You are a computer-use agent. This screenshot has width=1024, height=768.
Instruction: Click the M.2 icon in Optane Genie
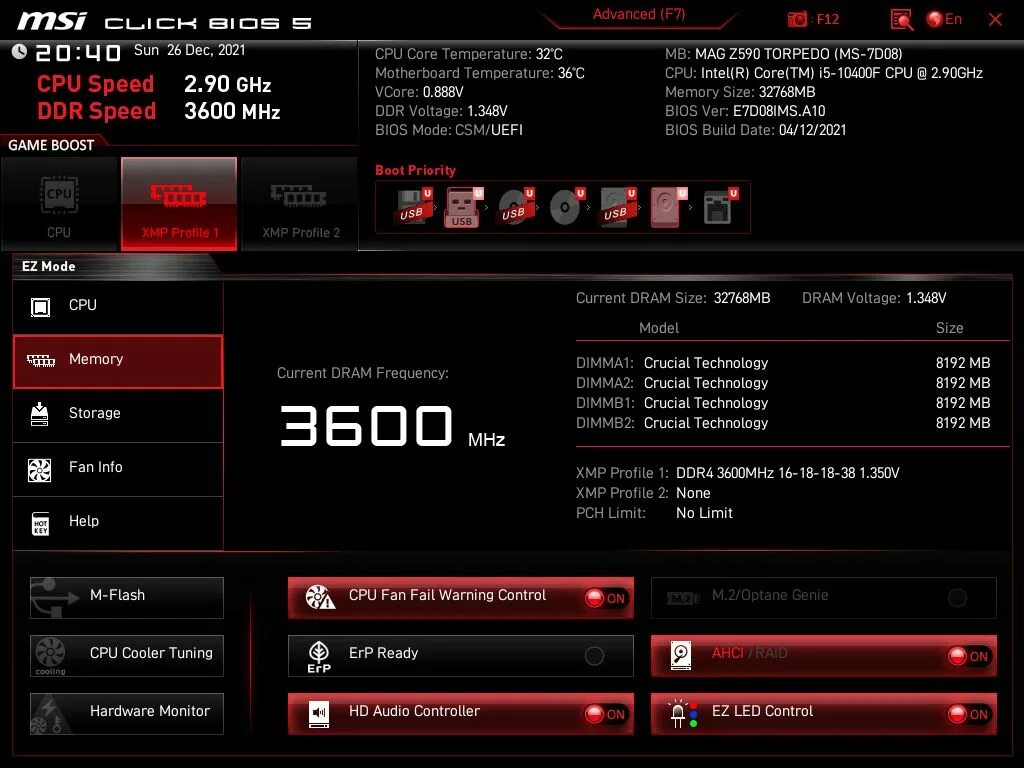pyautogui.click(x=682, y=598)
